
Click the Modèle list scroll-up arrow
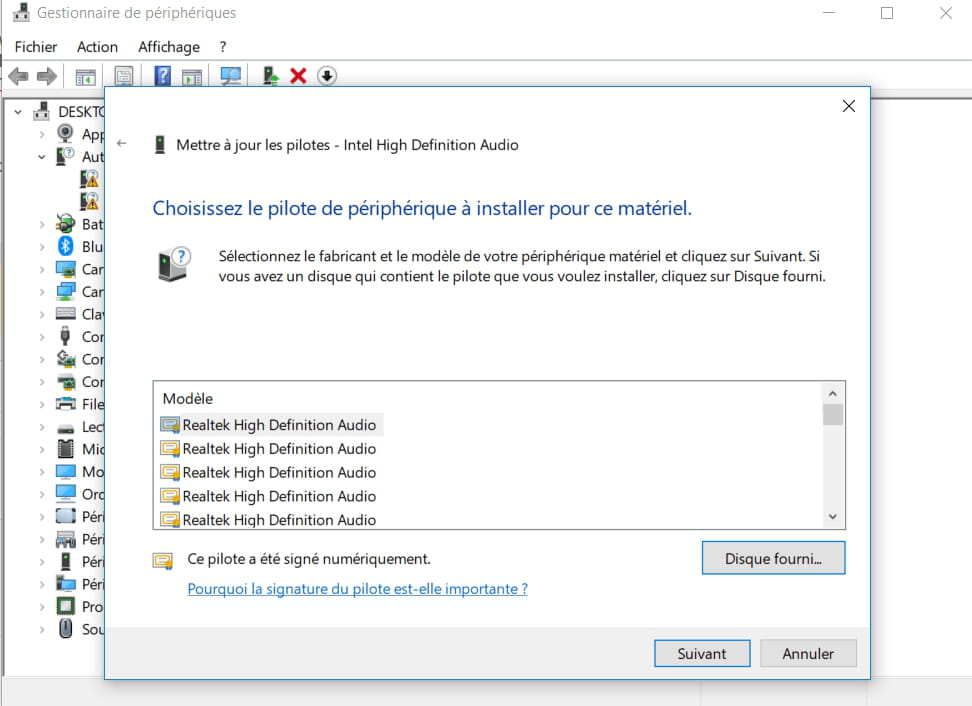point(833,394)
